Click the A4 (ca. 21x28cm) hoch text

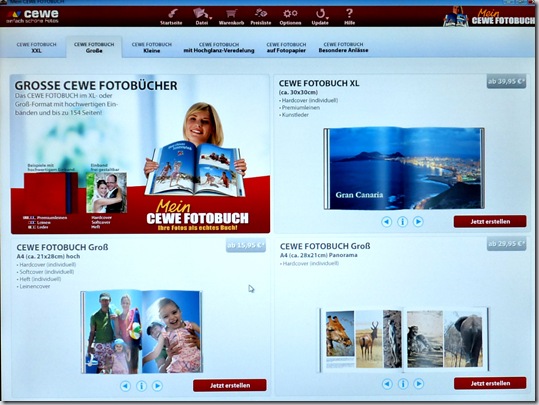coord(48,256)
